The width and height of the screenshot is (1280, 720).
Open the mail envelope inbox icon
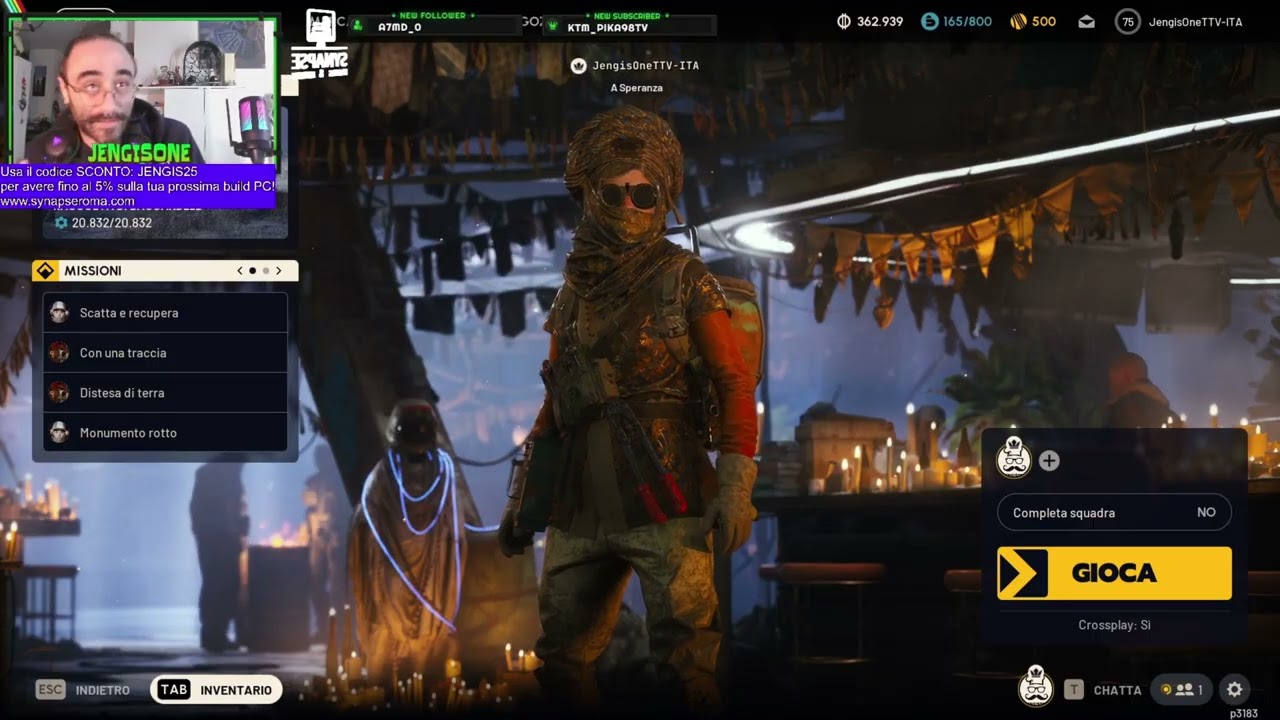tap(1087, 21)
